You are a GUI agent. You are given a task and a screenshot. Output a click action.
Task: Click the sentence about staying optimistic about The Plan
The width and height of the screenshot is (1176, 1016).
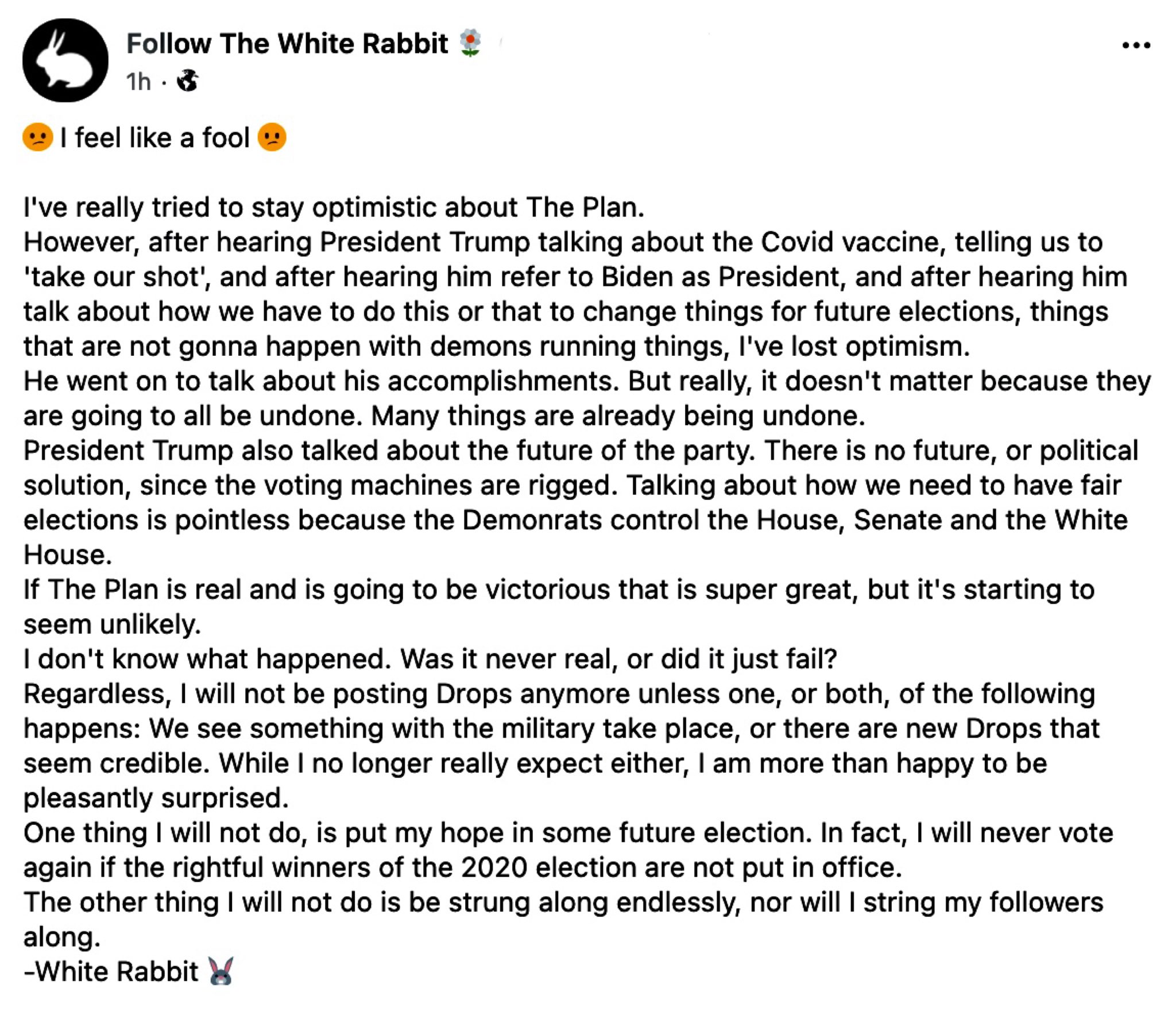333,207
